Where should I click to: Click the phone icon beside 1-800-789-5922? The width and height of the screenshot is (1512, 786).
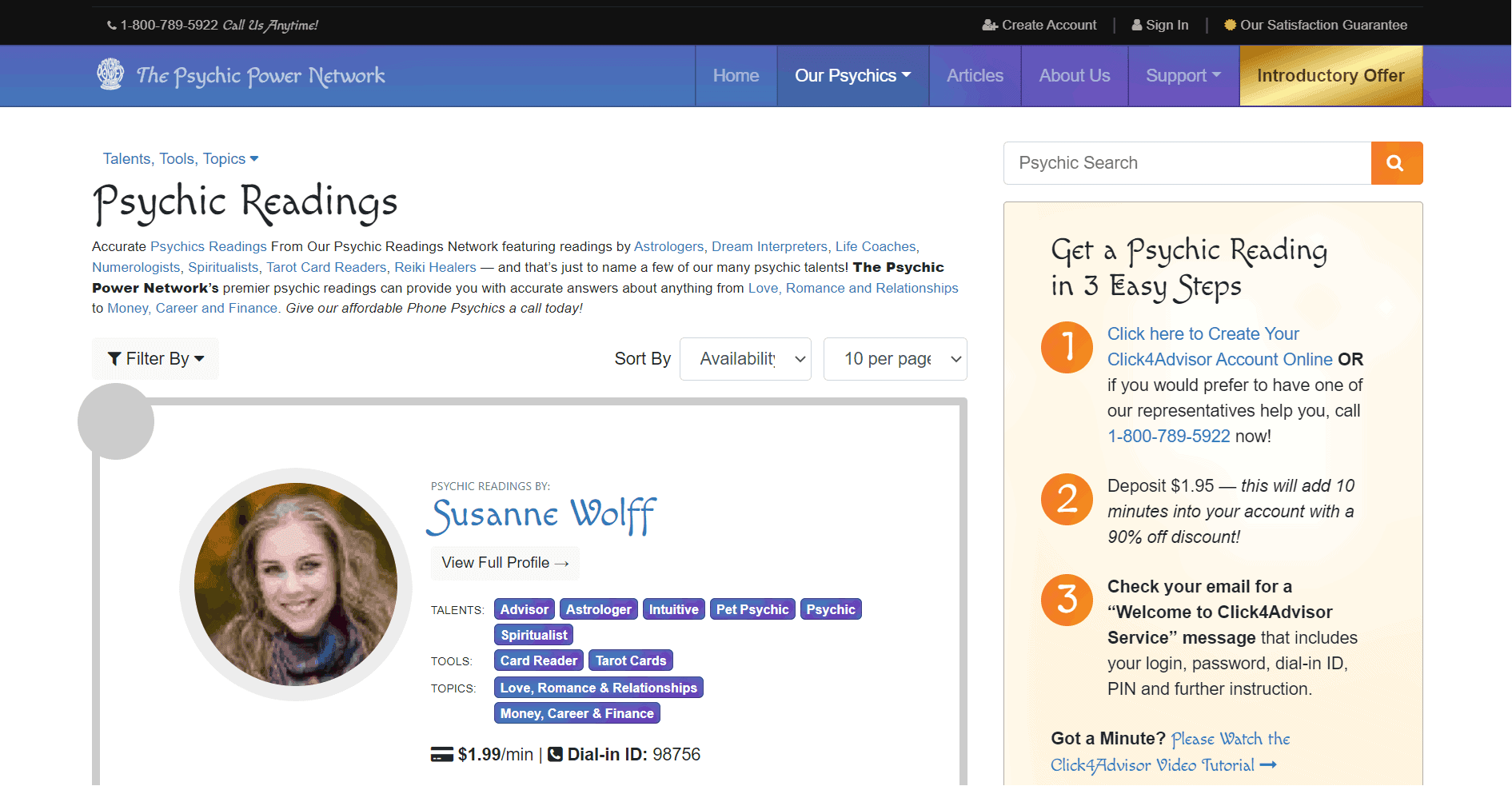point(112,26)
